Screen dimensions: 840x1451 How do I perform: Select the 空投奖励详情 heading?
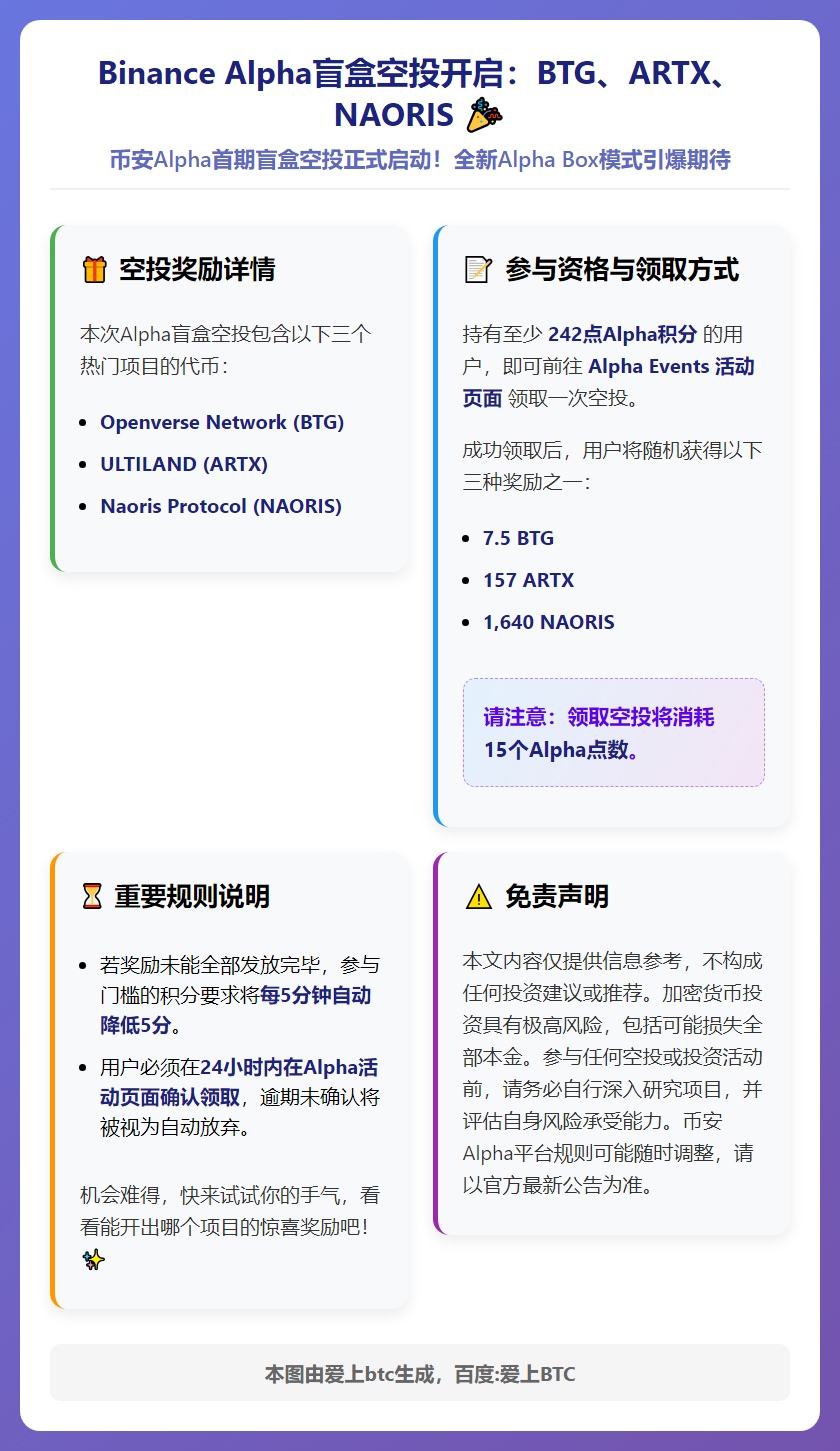[x=197, y=270]
